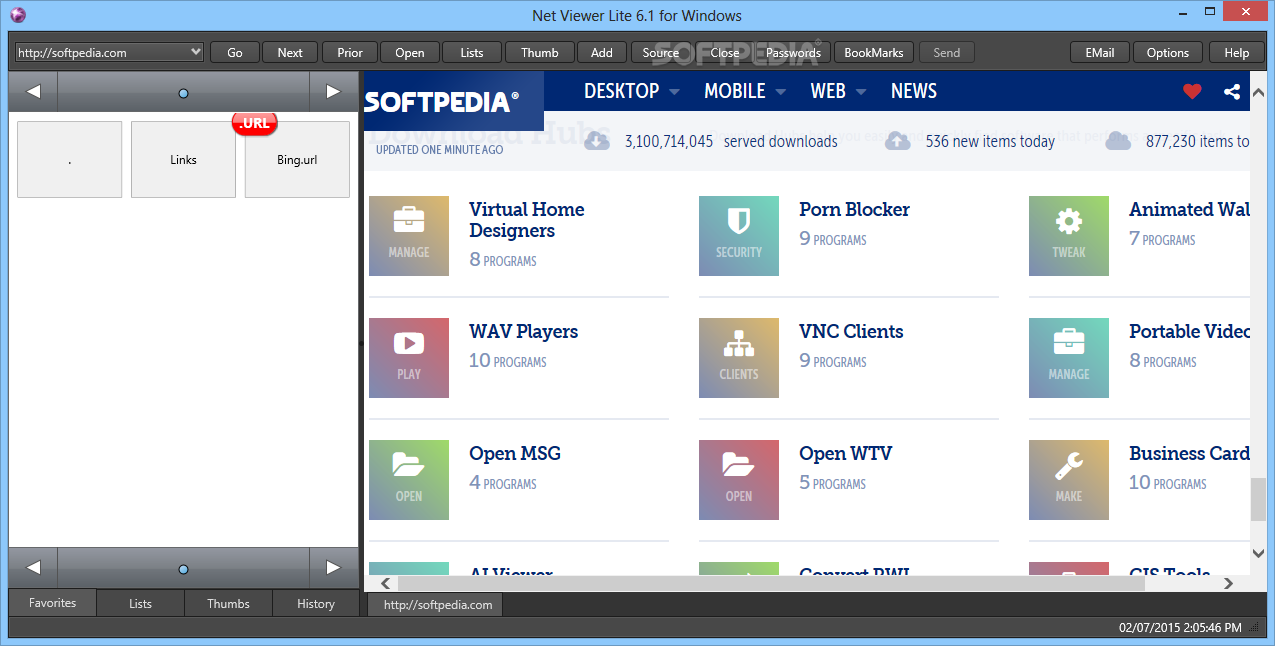View page Source
1275x646 pixels.
(x=661, y=52)
